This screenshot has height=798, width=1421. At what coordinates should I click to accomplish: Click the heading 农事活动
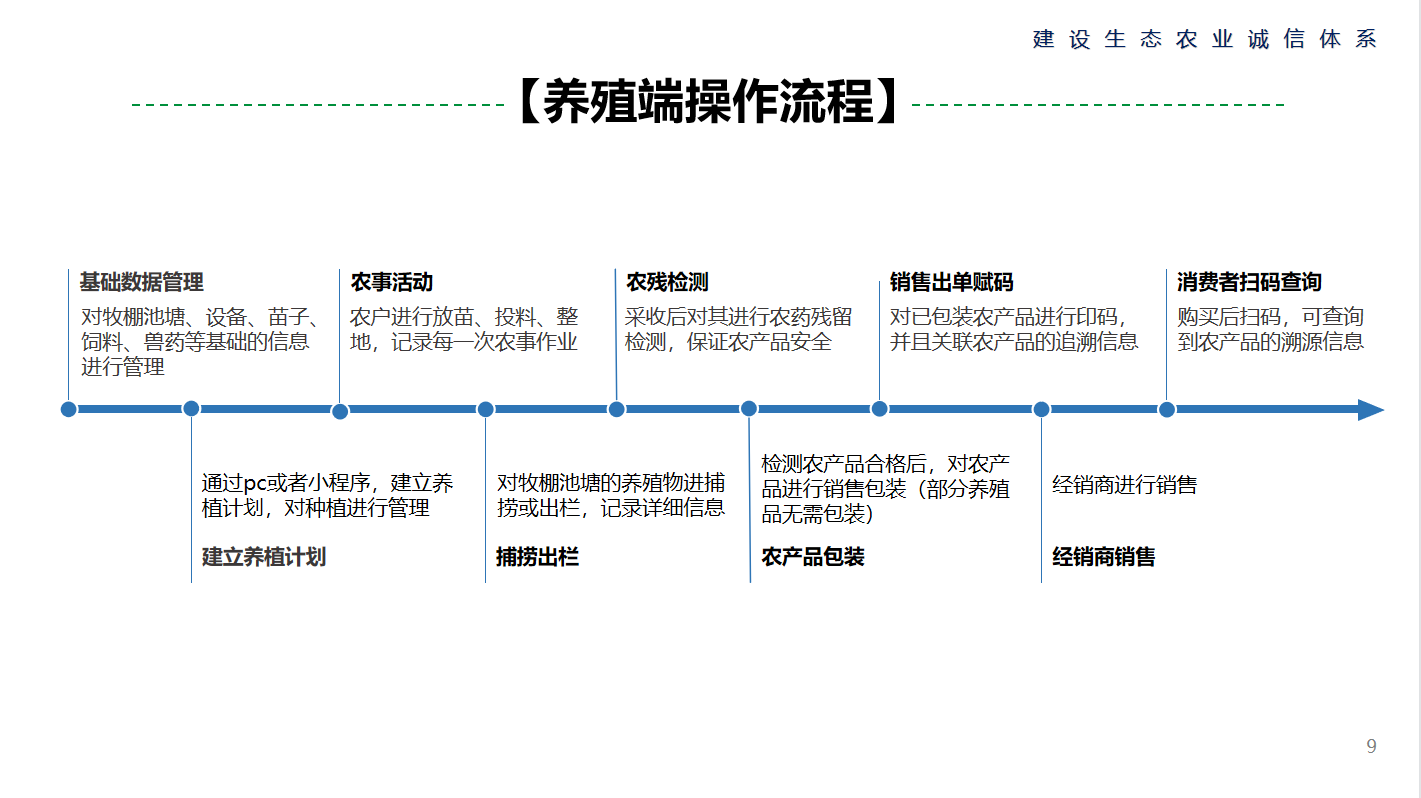pos(391,283)
